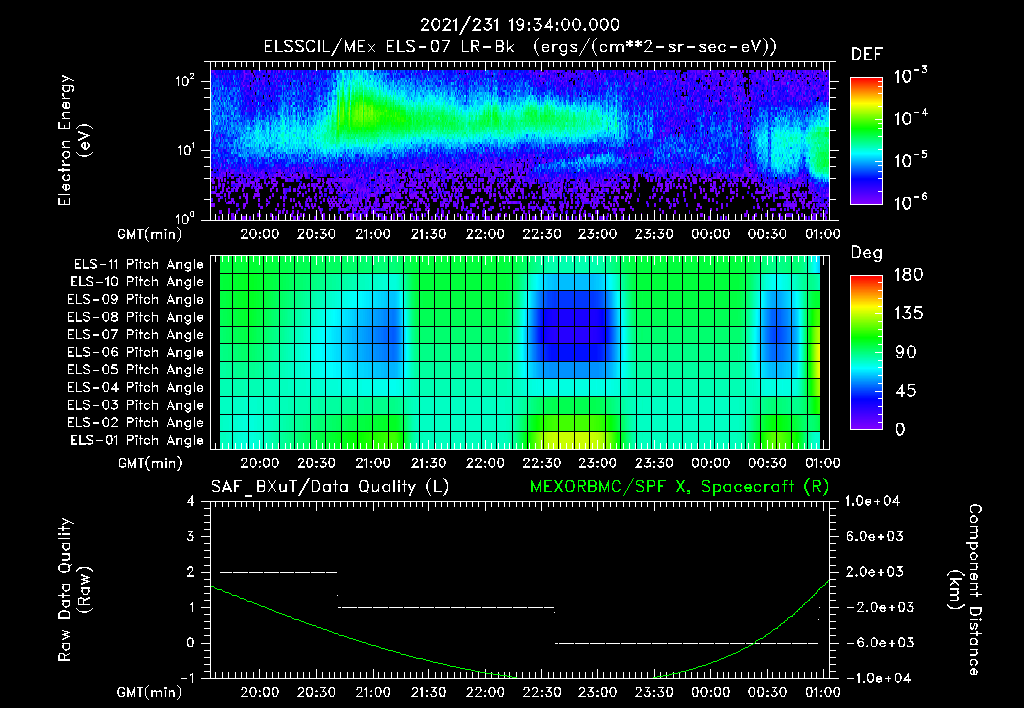
Task: Click the ELS-01 Pitch Angle row label
Action: click(x=137, y=440)
